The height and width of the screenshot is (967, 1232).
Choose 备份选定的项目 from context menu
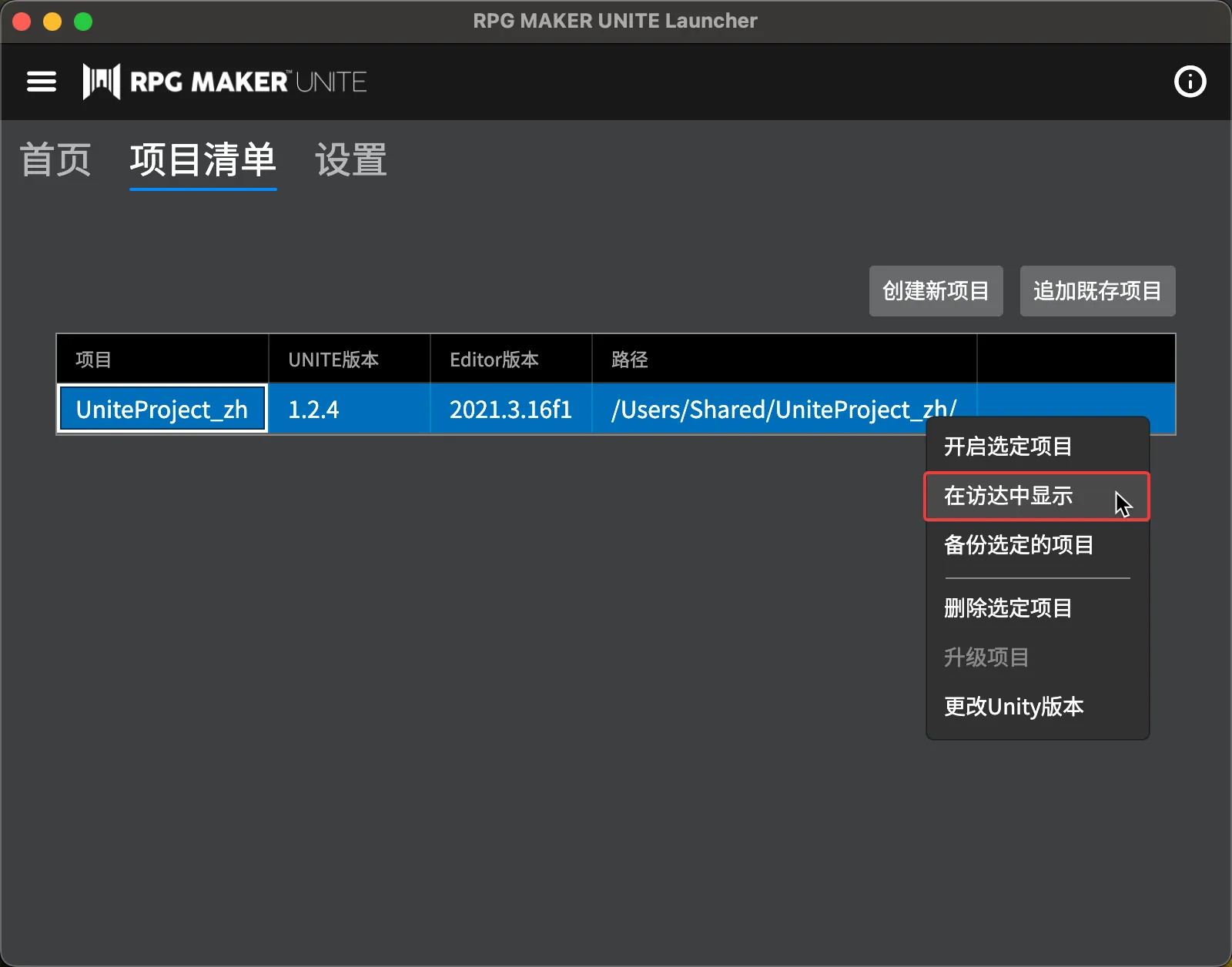(x=1037, y=545)
